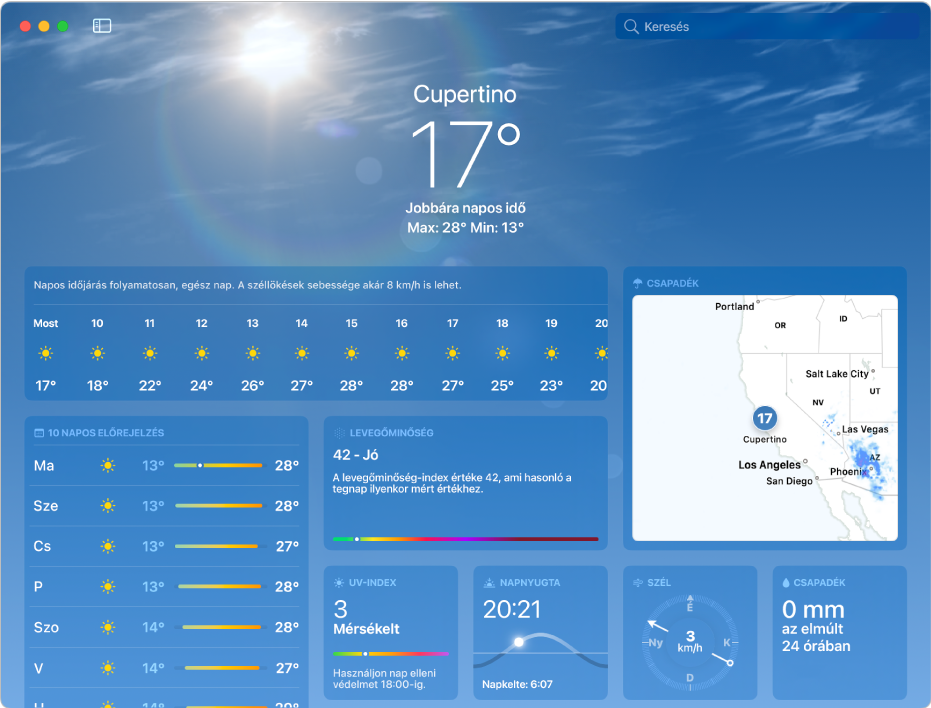Image resolution: width=931 pixels, height=708 pixels.
Task: Select the sun icon for hour 12
Action: point(202,353)
